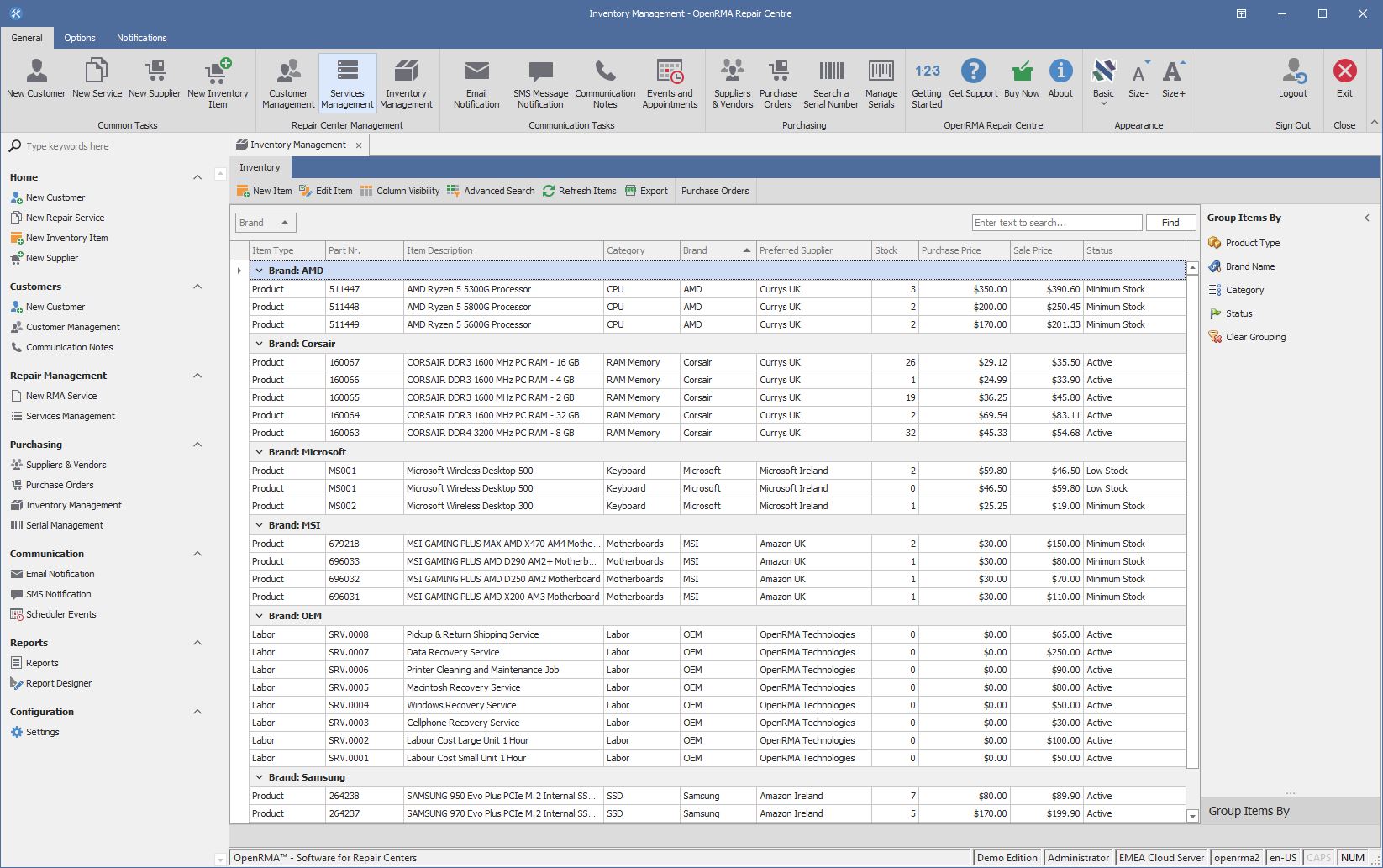Open Customer Management in the ribbon
The image size is (1383, 868).
click(x=288, y=83)
